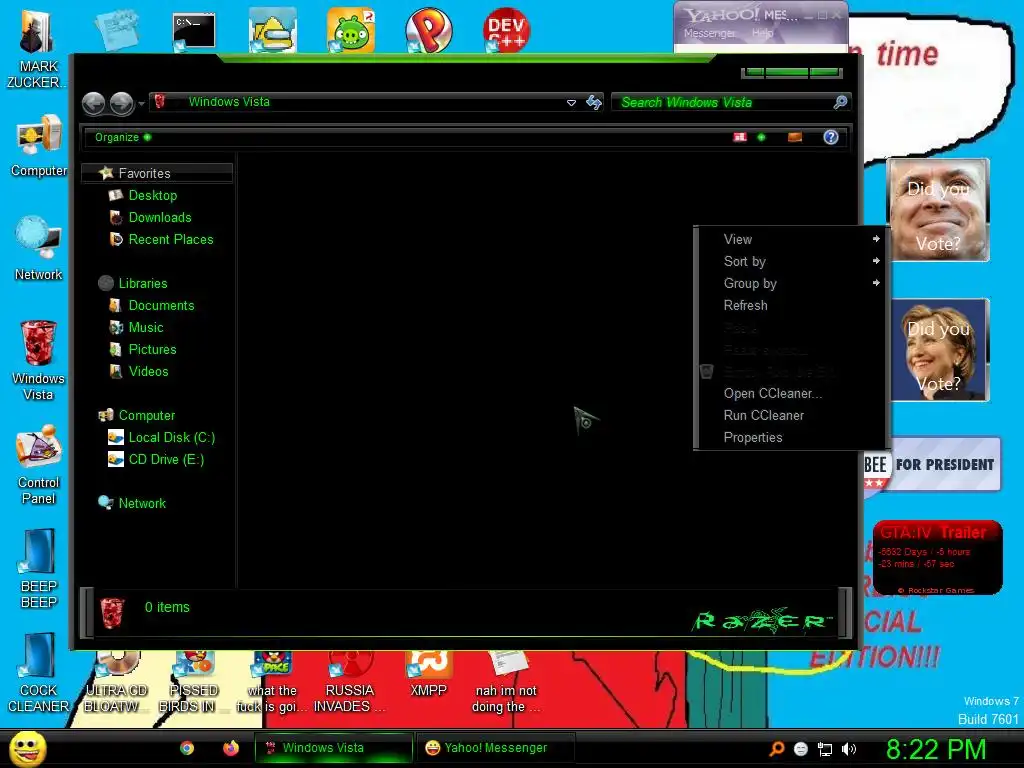The height and width of the screenshot is (768, 1024).
Task: Open Music library
Action: point(146,328)
